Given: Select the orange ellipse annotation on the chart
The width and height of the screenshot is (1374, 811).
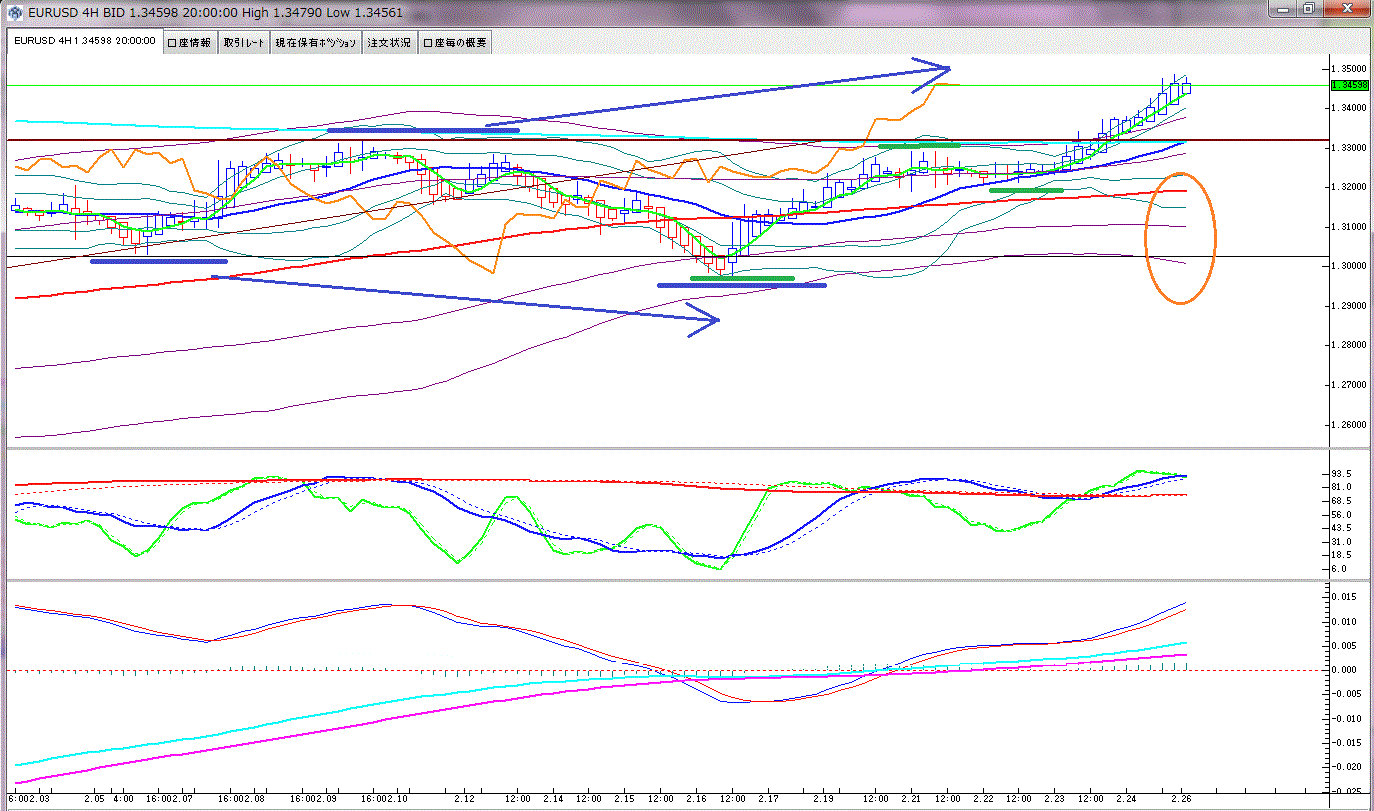Looking at the screenshot, I should pyautogui.click(x=1213, y=240).
